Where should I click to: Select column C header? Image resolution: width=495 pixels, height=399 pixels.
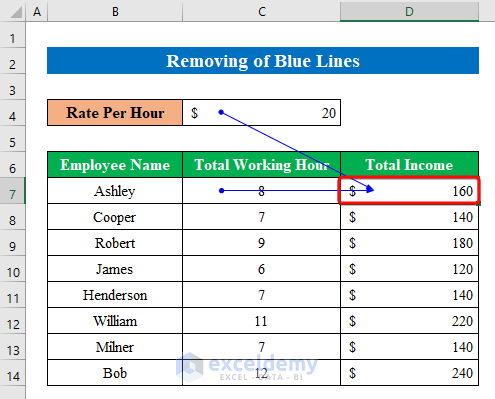(261, 11)
